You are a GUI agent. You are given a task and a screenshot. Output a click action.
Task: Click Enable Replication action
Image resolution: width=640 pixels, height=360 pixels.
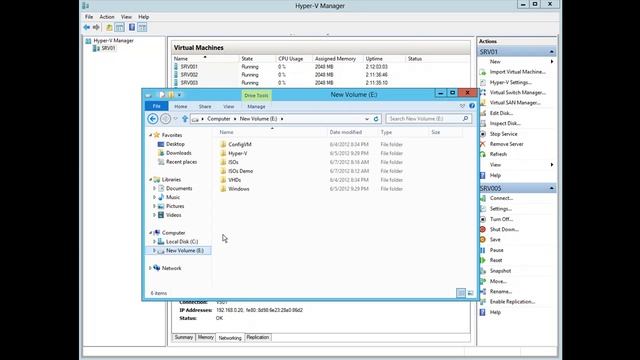pyautogui.click(x=512, y=302)
